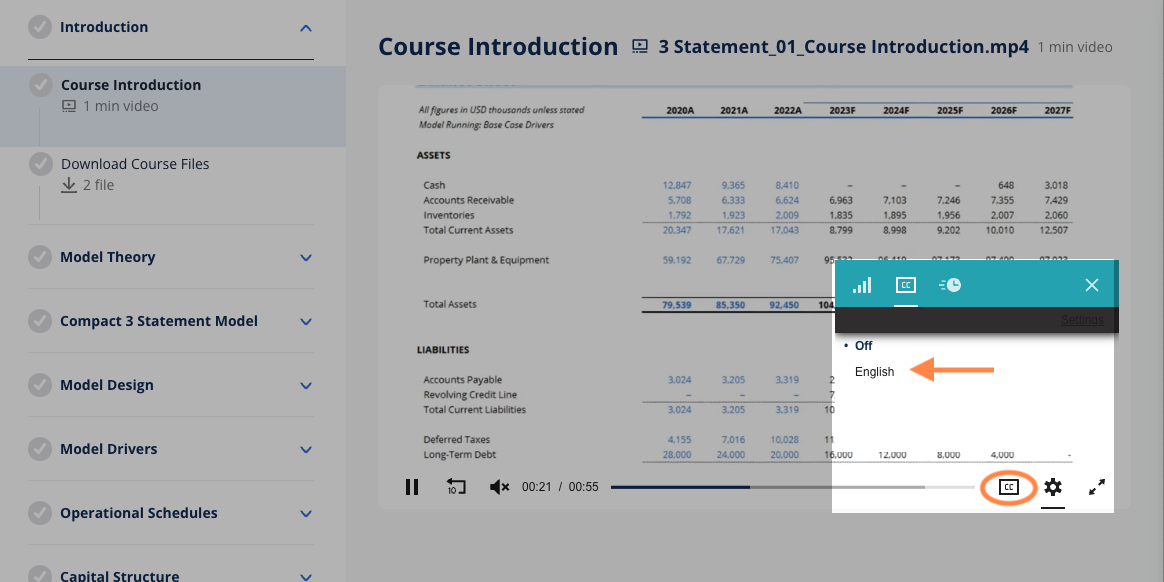
Task: Click the 00:21 elapsed time readout
Action: point(537,487)
